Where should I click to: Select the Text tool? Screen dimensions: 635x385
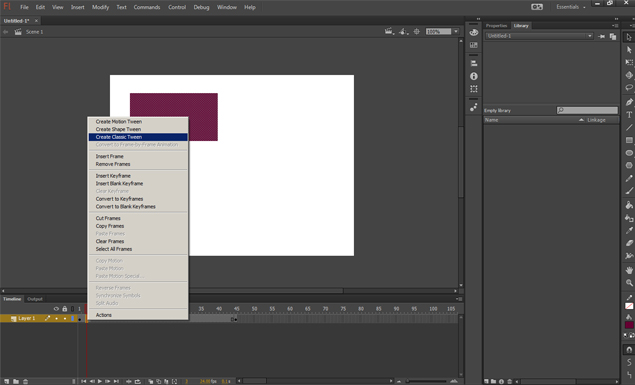pos(629,115)
